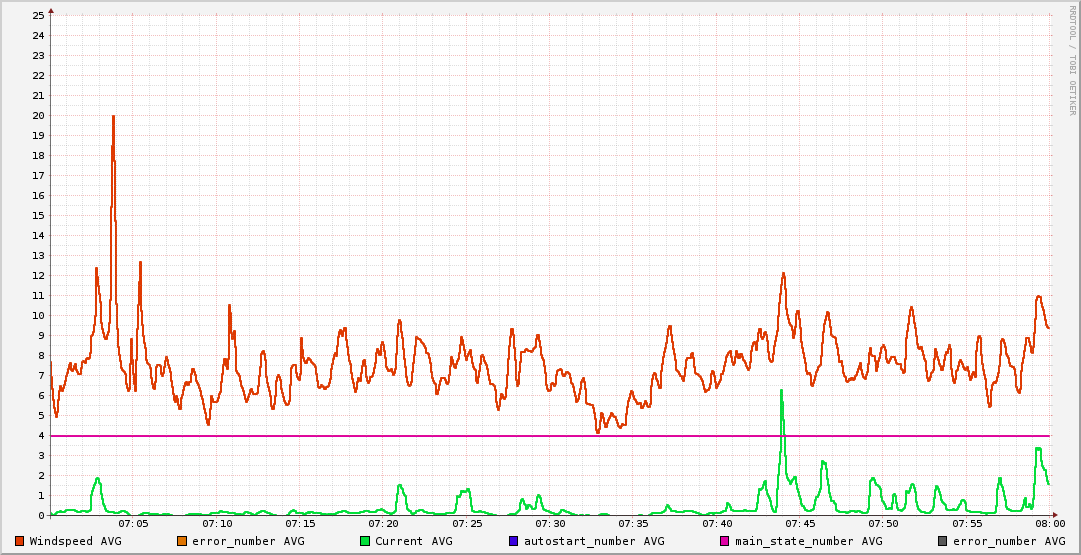Screen dimensions: 1081x555
Task: Click the tallest green Current spike
Action: coord(781,392)
